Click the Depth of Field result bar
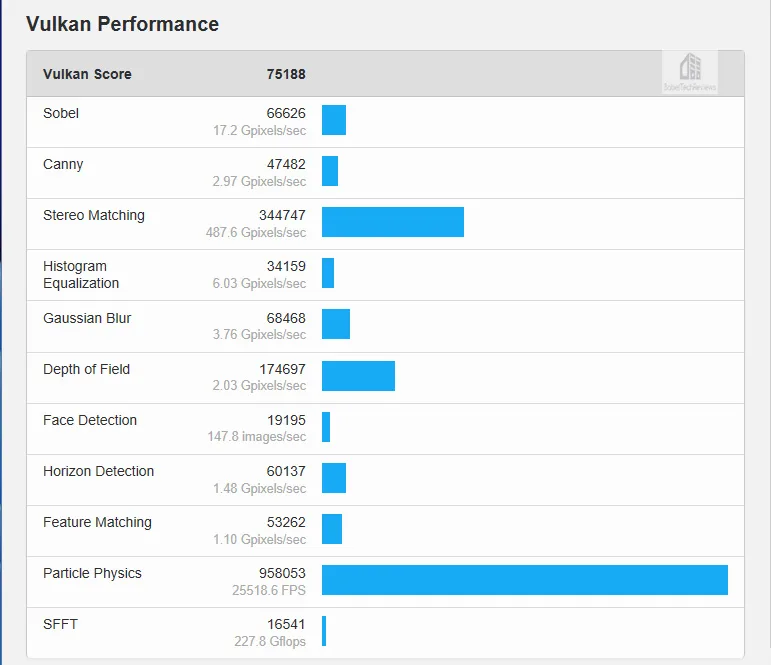Viewport: 771px width, 665px height. coord(358,376)
